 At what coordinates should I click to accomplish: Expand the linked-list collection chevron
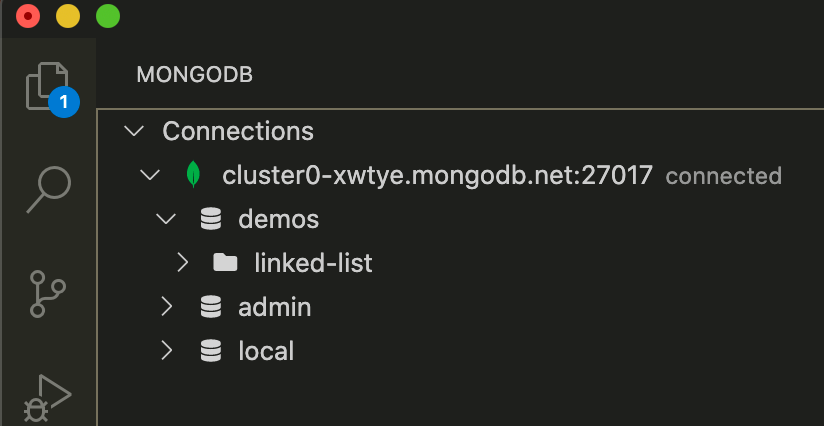(x=182, y=263)
